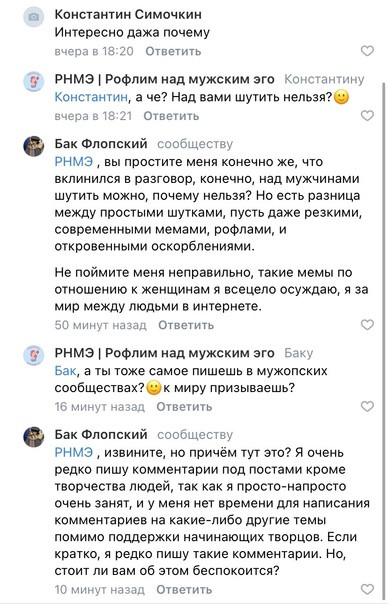Click the first blue РНМЭ mention link
The width and height of the screenshot is (388, 604).
pyautogui.click(x=74, y=161)
